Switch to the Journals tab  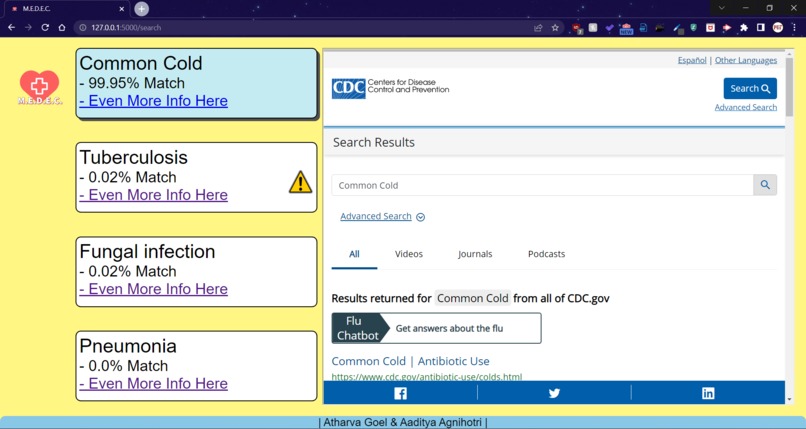(x=475, y=254)
